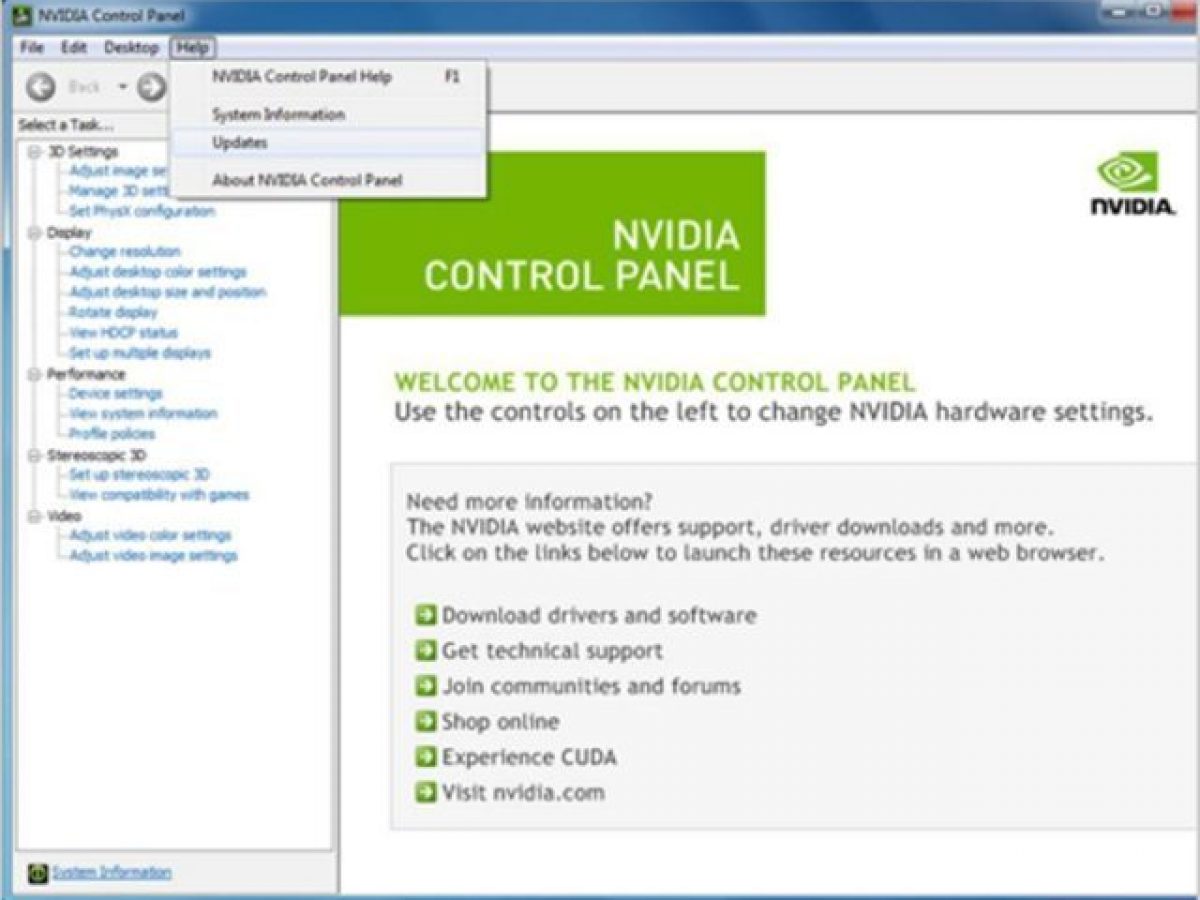Click the green arrow beside Get technical support
Viewport: 1200px width, 900px height.
[426, 651]
